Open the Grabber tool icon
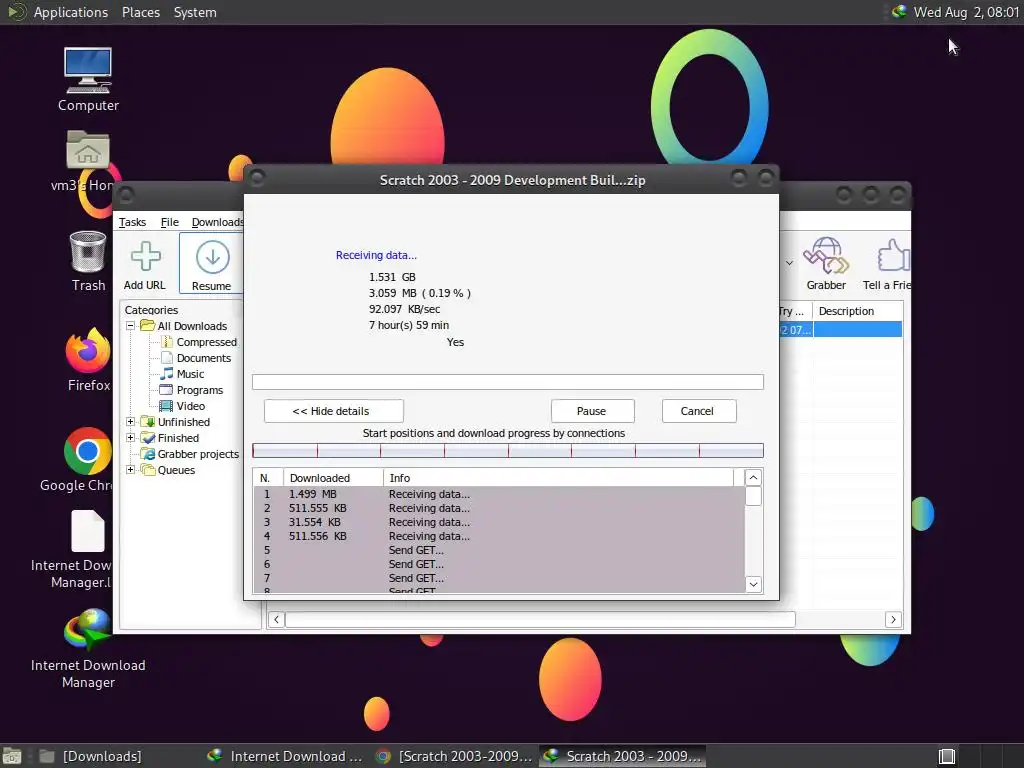This screenshot has height=768, width=1024. 825,255
